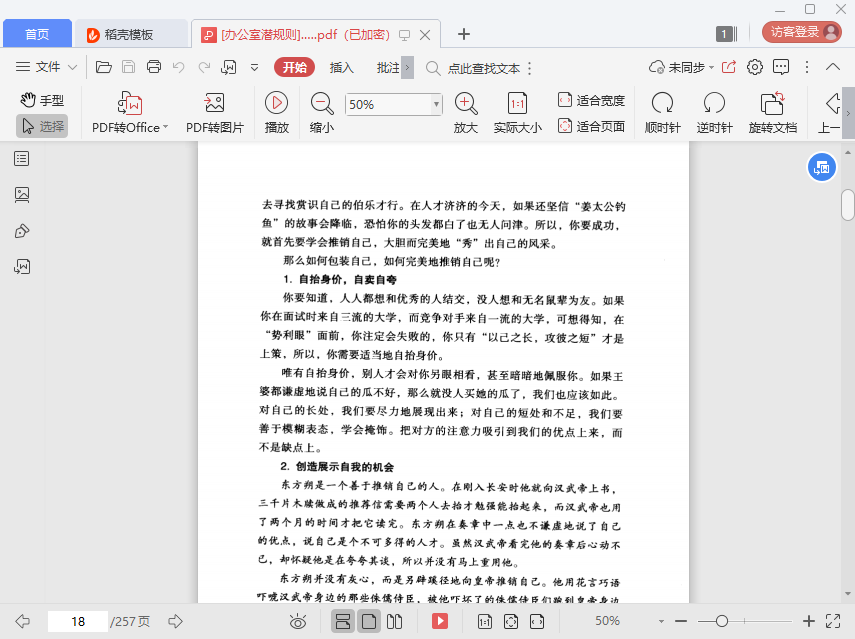Choose 适合宽度 fit width option

coord(592,100)
